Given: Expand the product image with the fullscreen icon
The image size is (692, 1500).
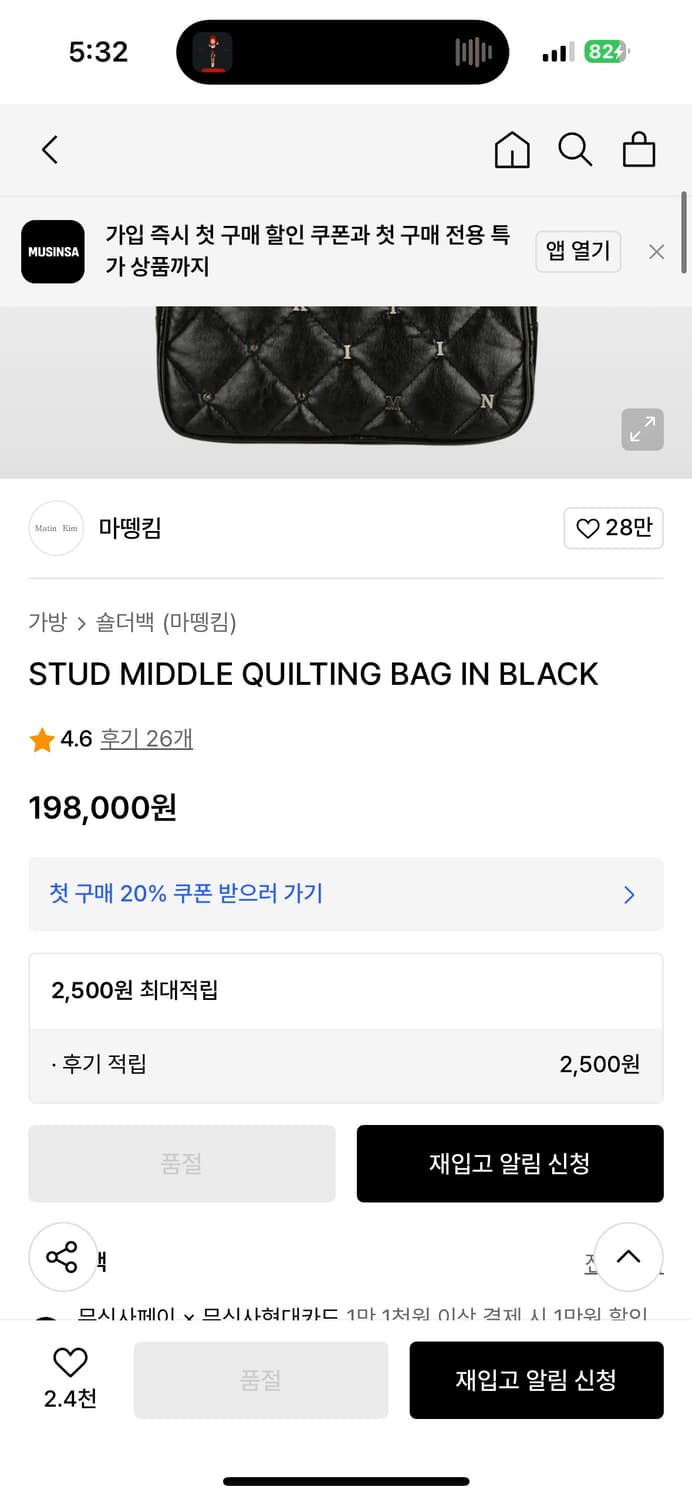Looking at the screenshot, I should tap(643, 429).
